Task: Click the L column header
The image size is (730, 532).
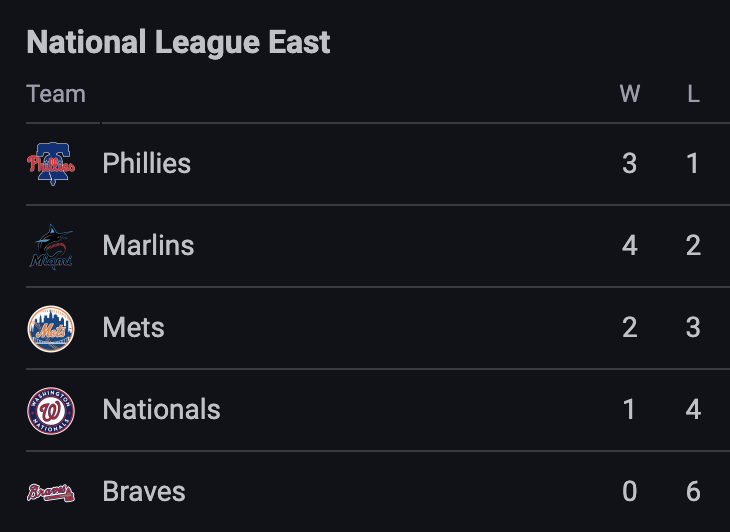Action: 693,95
